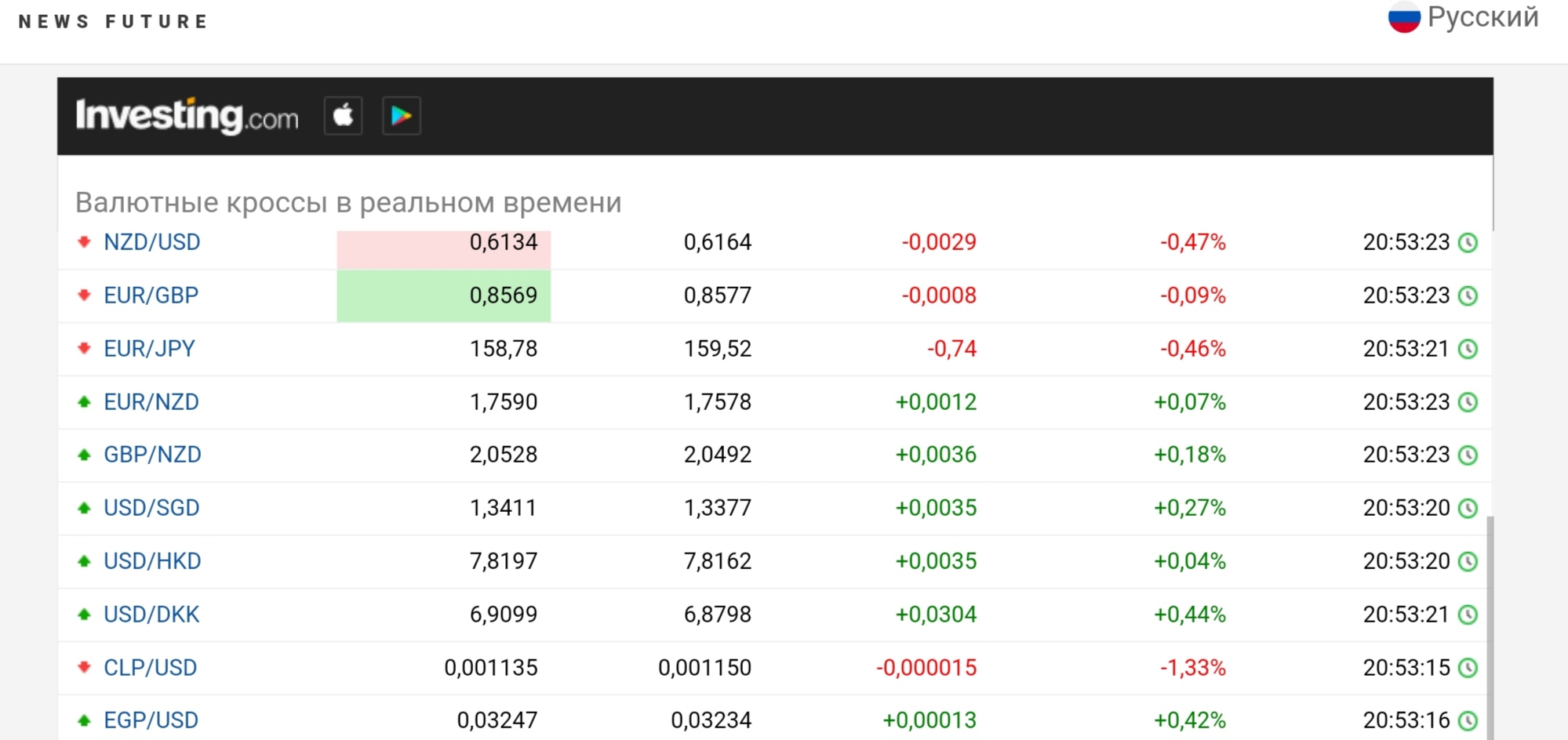Click the +0,0304 change value for USD/DKK
This screenshot has width=1568, height=740.
[937, 615]
